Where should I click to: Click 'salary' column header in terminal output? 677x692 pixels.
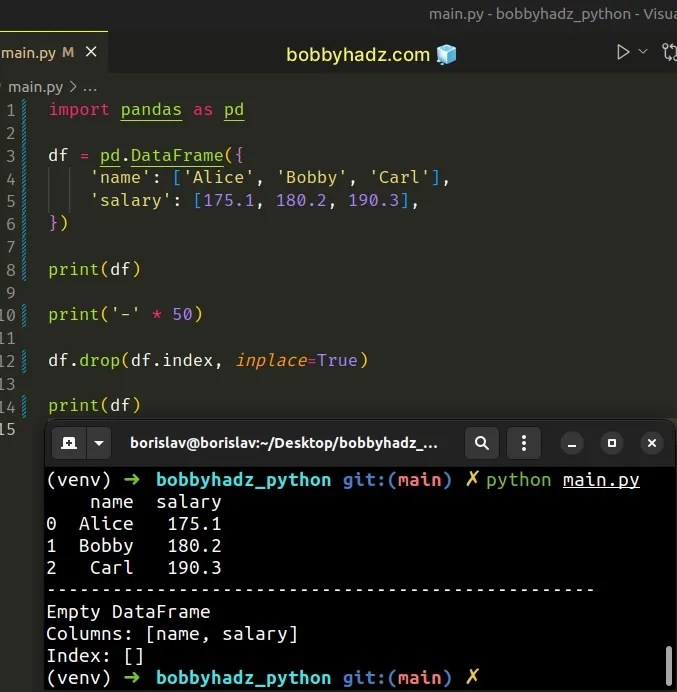tap(189, 502)
